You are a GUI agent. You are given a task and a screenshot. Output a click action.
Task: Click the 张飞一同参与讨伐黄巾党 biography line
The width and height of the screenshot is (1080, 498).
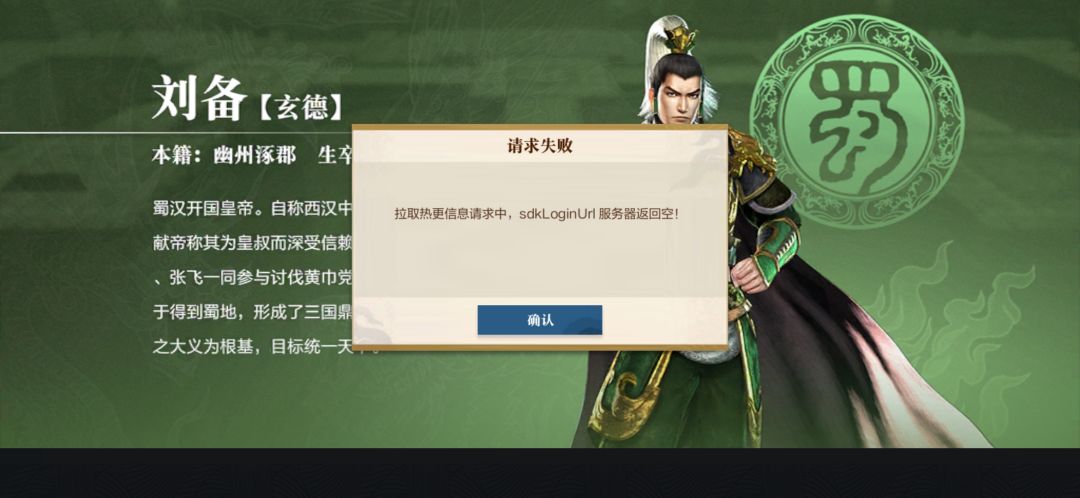click(252, 277)
